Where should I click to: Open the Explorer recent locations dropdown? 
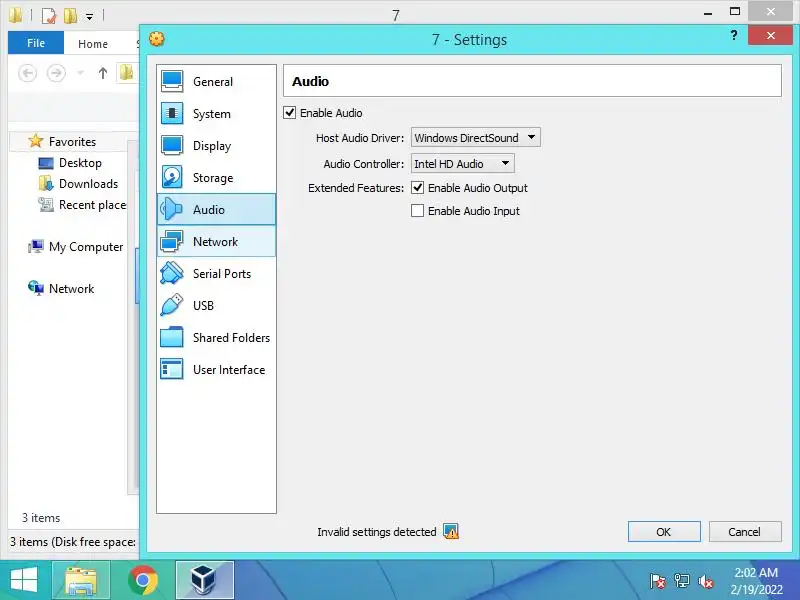[81, 73]
